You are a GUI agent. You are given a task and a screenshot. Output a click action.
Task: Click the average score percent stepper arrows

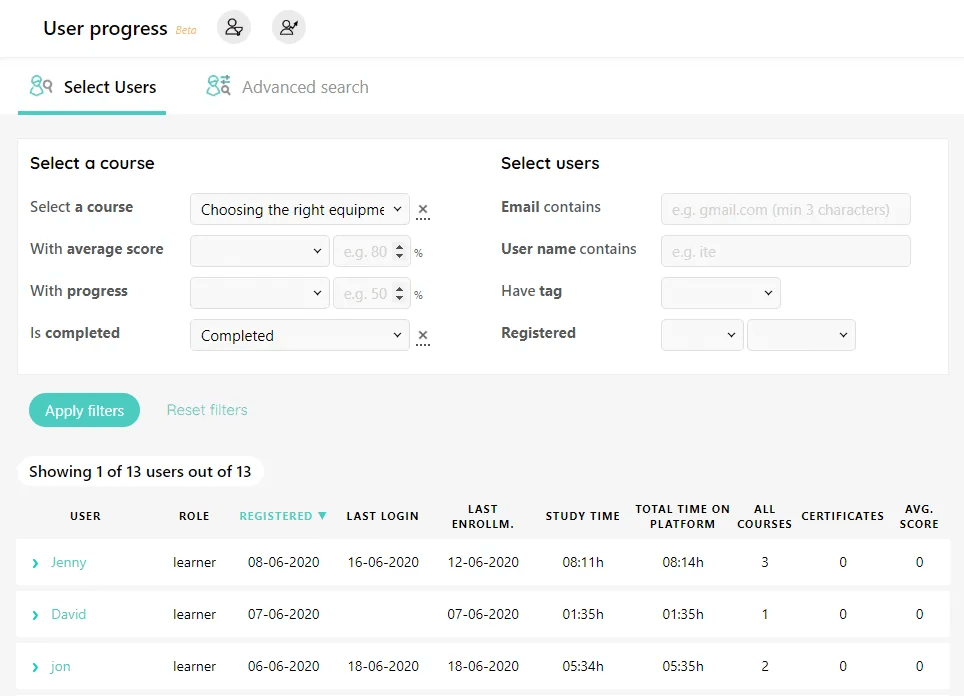coord(400,251)
